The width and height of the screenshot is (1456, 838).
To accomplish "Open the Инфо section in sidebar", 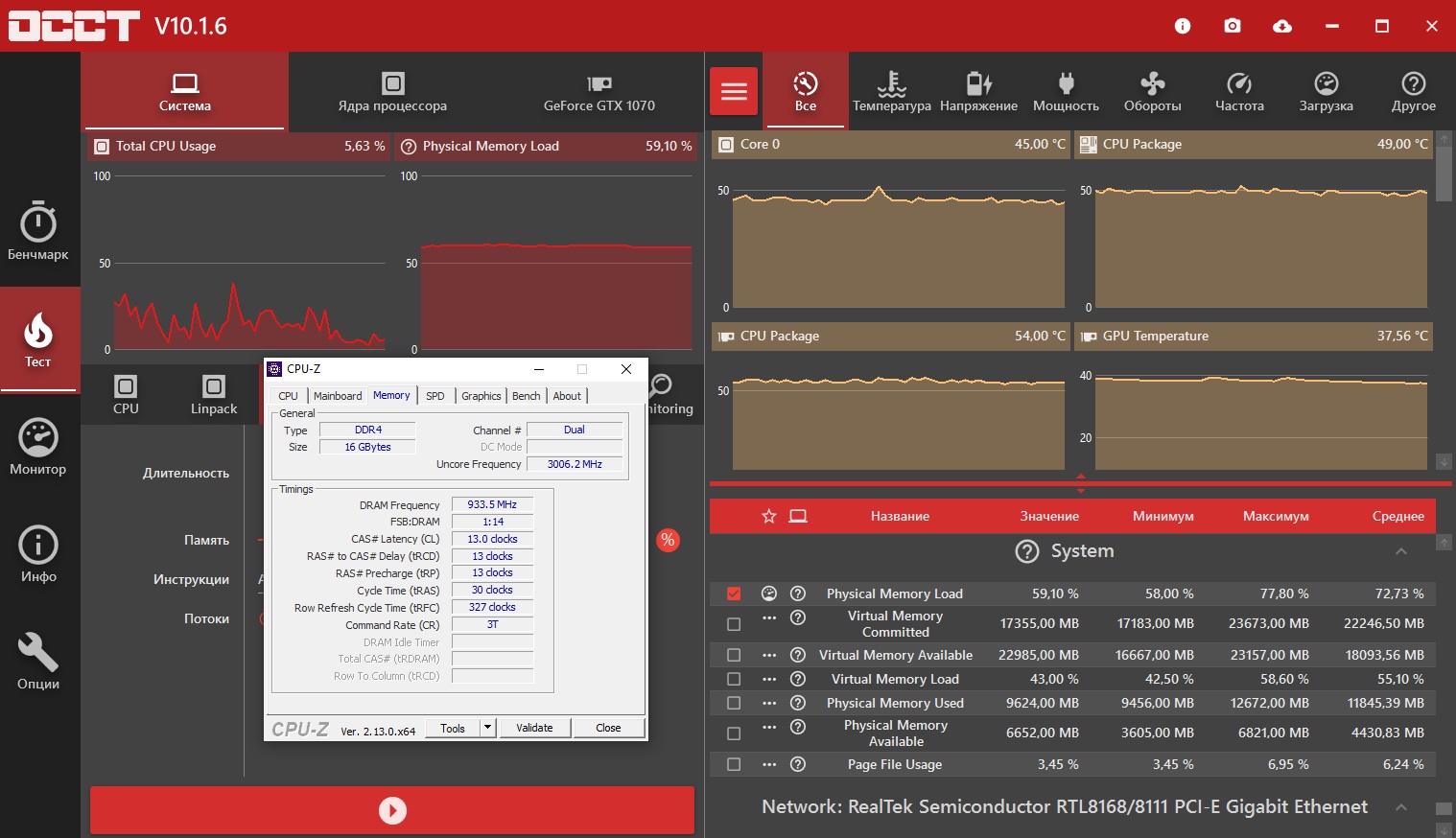I will point(38,554).
